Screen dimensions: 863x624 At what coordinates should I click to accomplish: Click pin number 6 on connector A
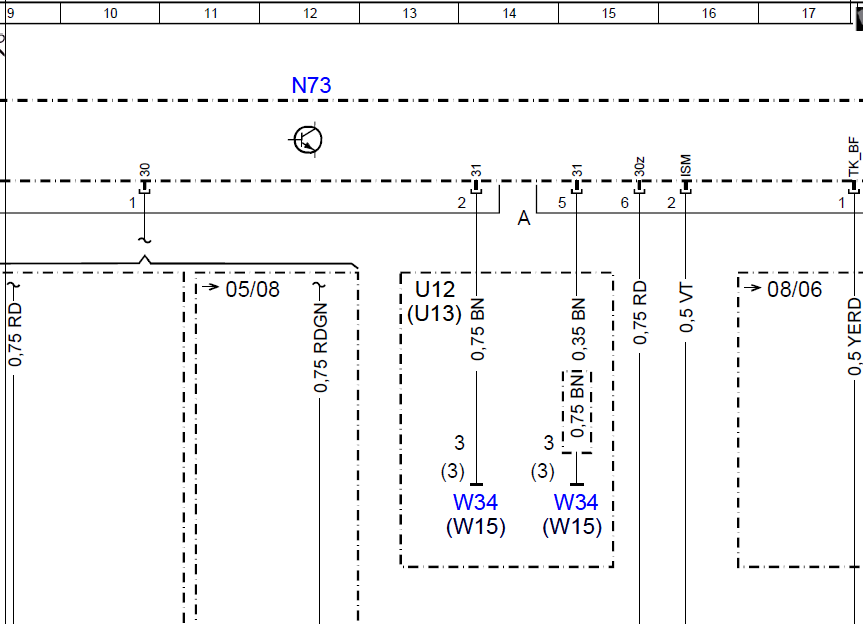tap(624, 203)
